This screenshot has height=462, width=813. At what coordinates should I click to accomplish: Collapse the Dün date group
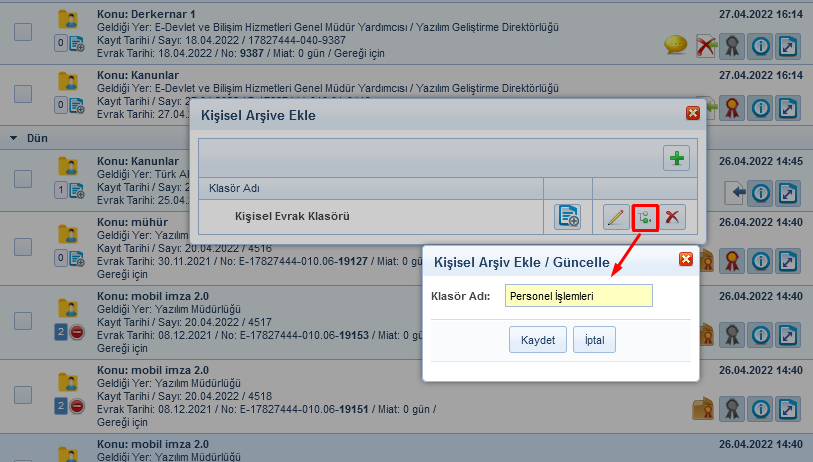pos(14,137)
